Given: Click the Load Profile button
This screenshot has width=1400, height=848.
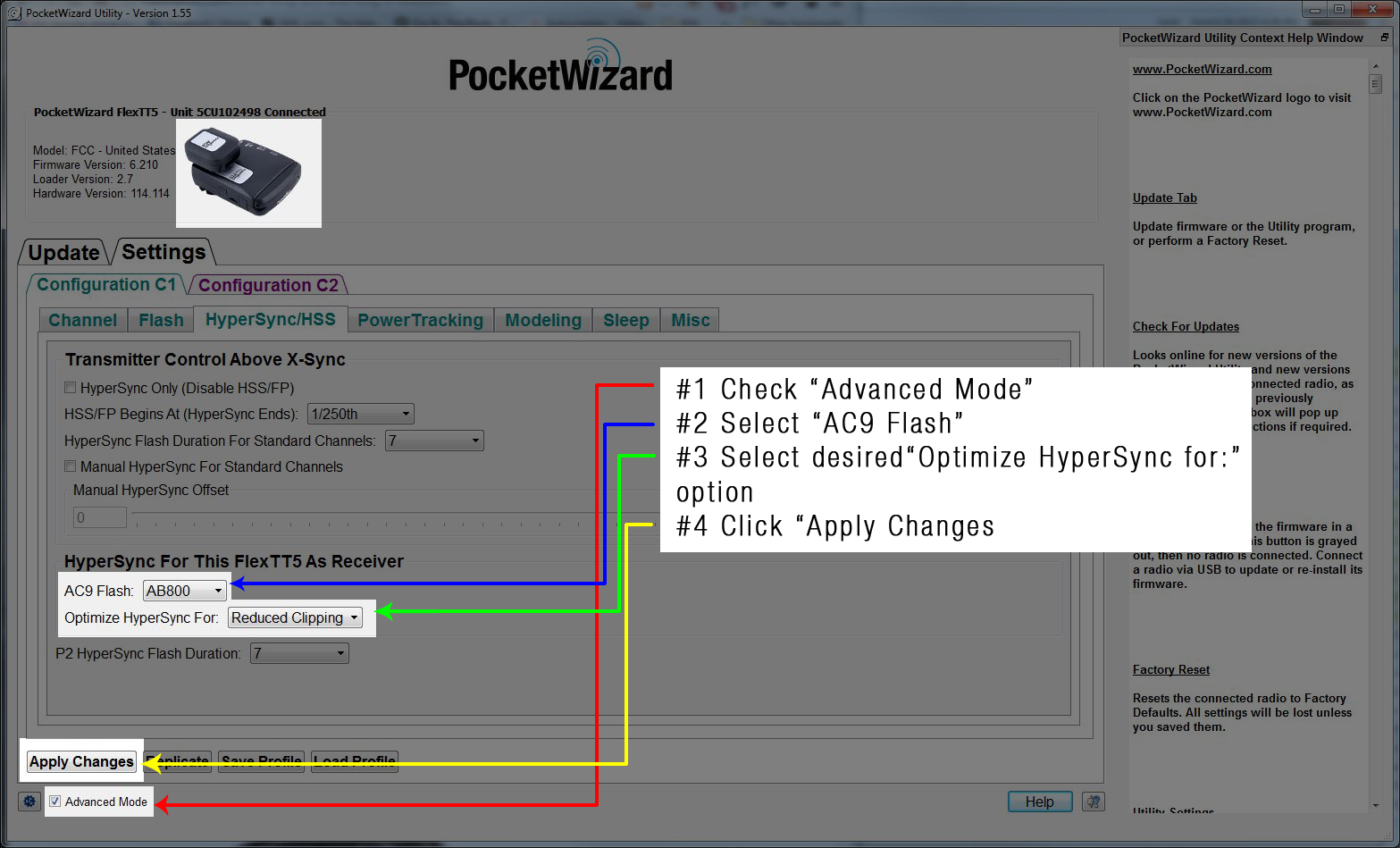Looking at the screenshot, I should pos(355,761).
